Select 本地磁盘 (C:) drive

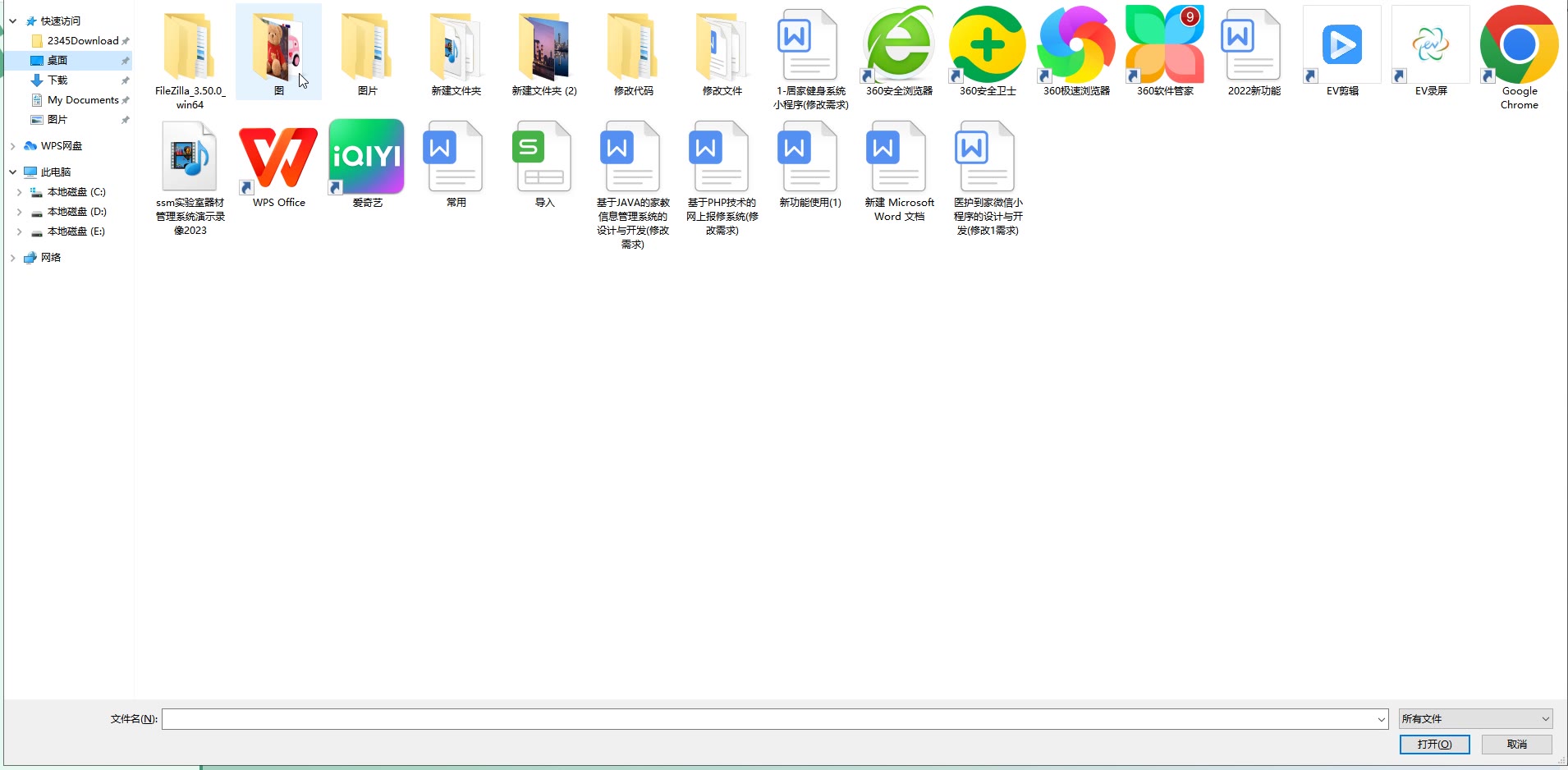[x=76, y=192]
